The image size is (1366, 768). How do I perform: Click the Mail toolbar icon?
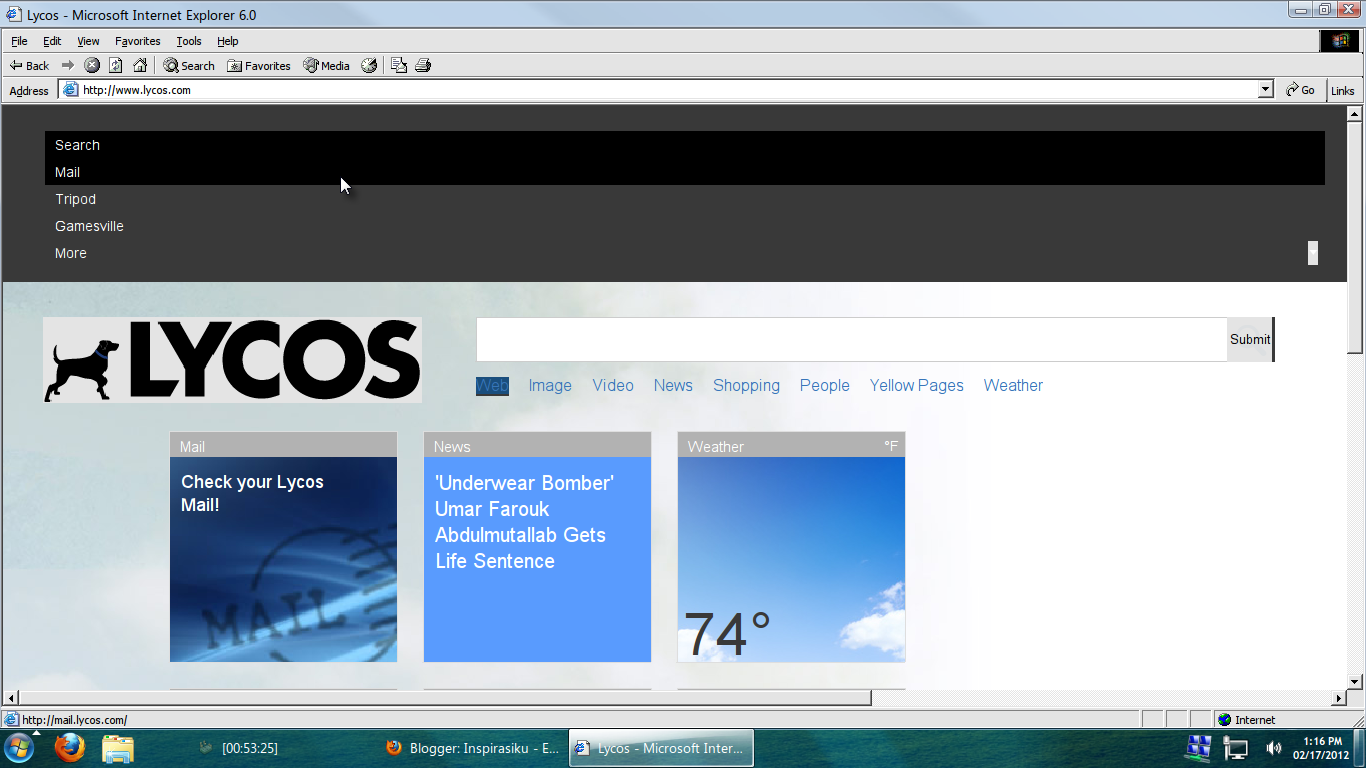[x=399, y=65]
